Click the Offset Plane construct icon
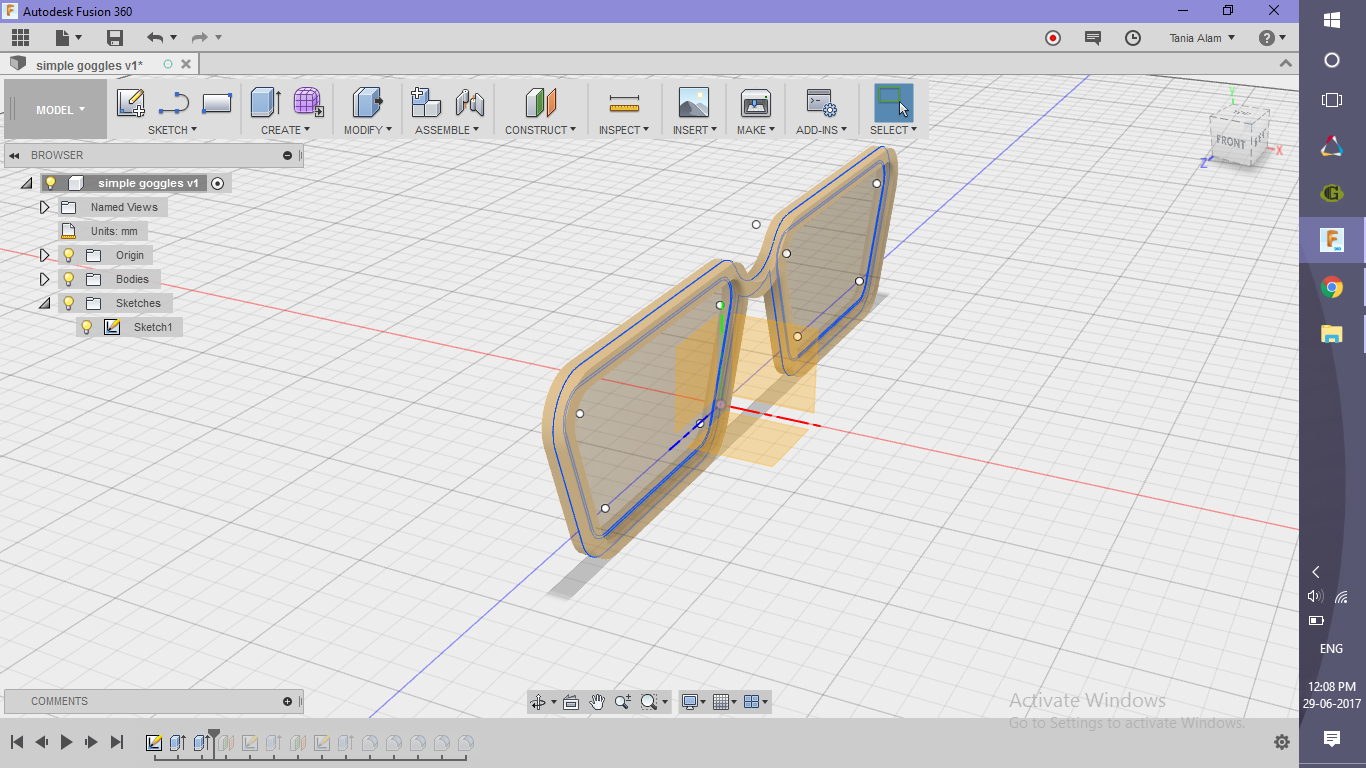The image size is (1366, 768). [540, 102]
